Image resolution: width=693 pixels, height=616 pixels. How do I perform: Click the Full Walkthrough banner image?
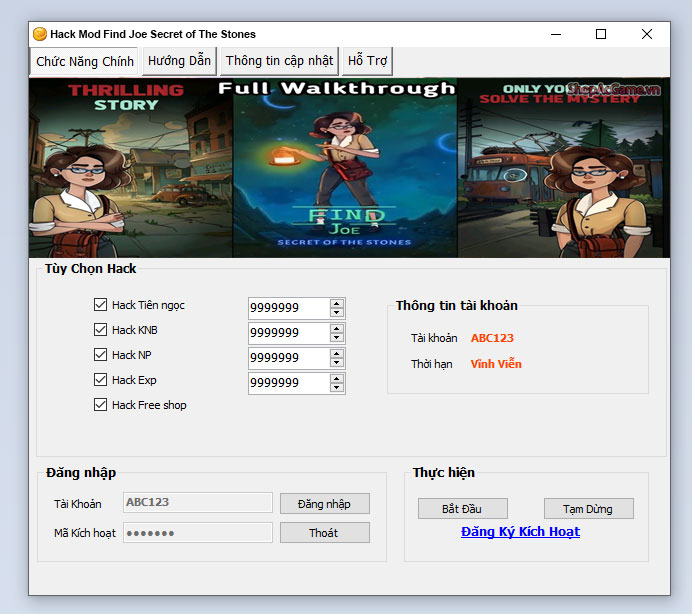[345, 168]
